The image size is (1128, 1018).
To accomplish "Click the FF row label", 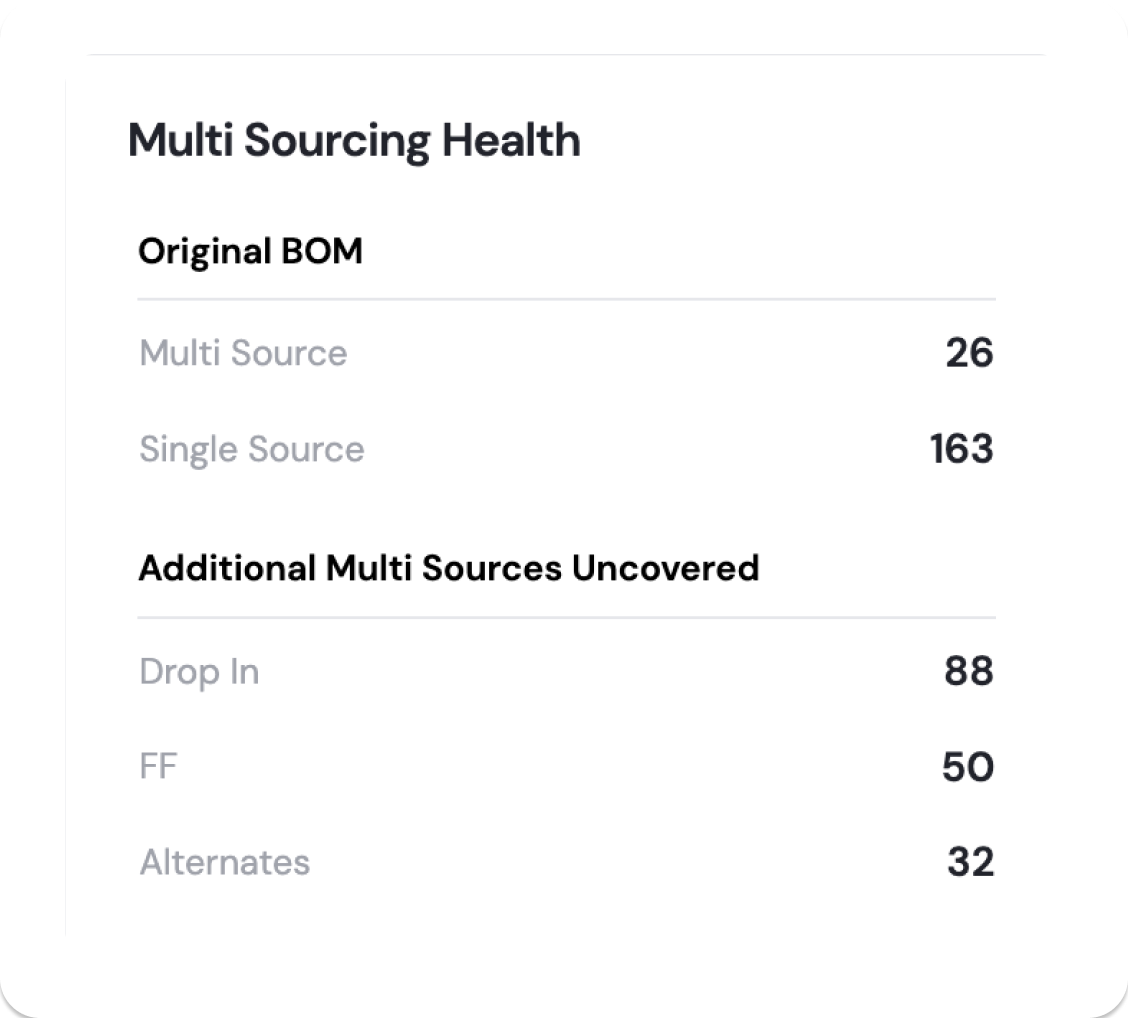I will tap(158, 767).
